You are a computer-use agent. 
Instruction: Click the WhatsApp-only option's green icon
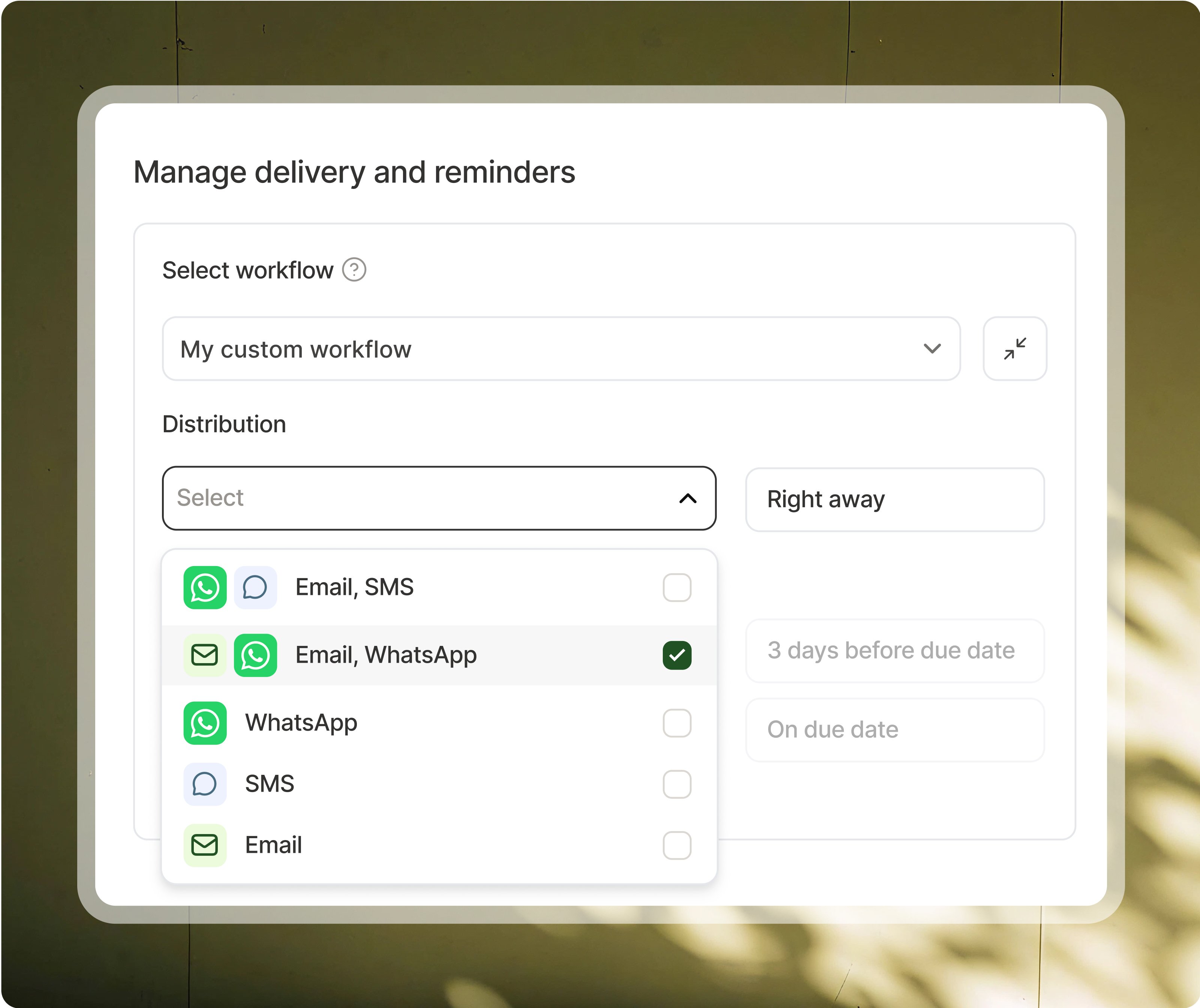[205, 723]
